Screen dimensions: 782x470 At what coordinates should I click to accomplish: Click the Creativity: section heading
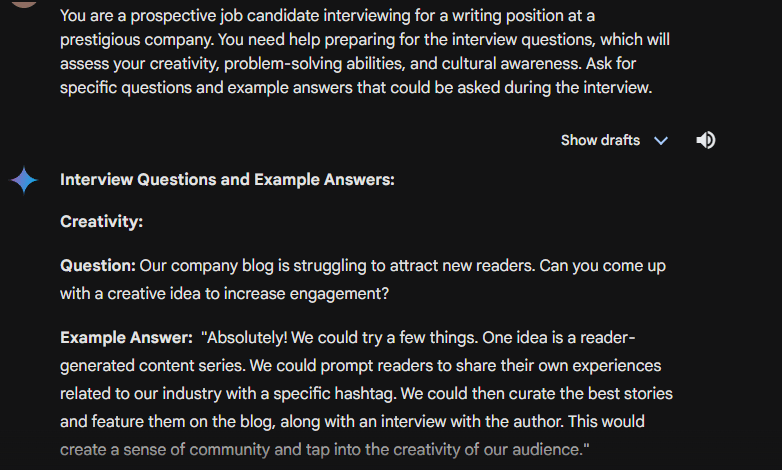tap(101, 222)
